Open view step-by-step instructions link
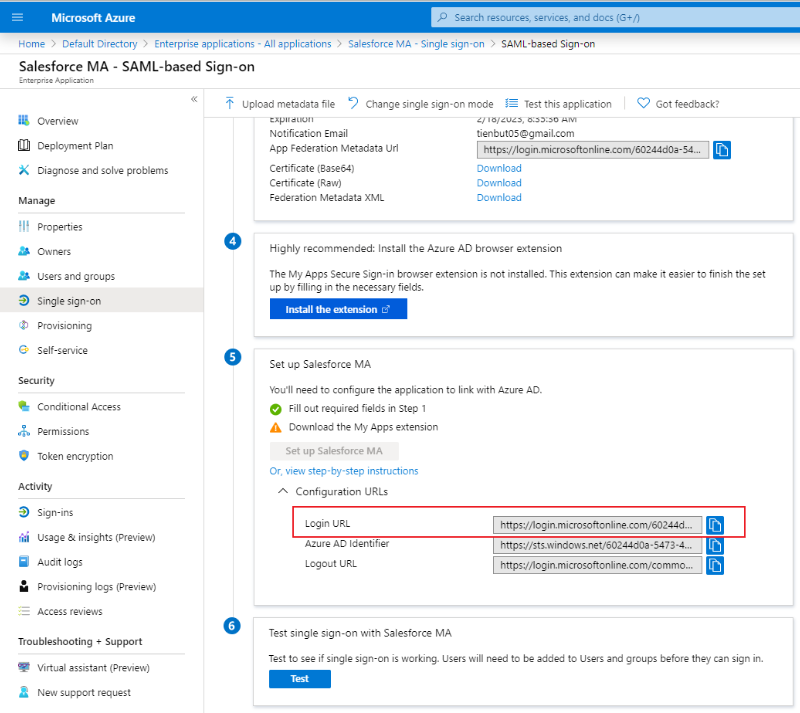Screen dimensions: 800x713 [344, 471]
